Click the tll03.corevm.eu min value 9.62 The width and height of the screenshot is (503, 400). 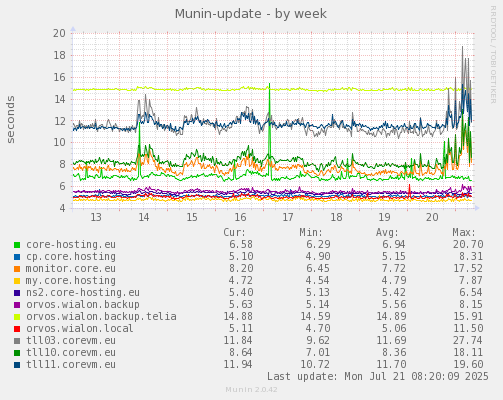(318, 341)
